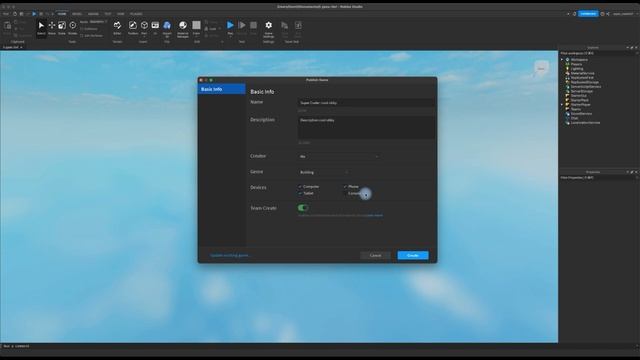640x360 pixels.
Task: Open Import 3D tool
Action: (167, 29)
